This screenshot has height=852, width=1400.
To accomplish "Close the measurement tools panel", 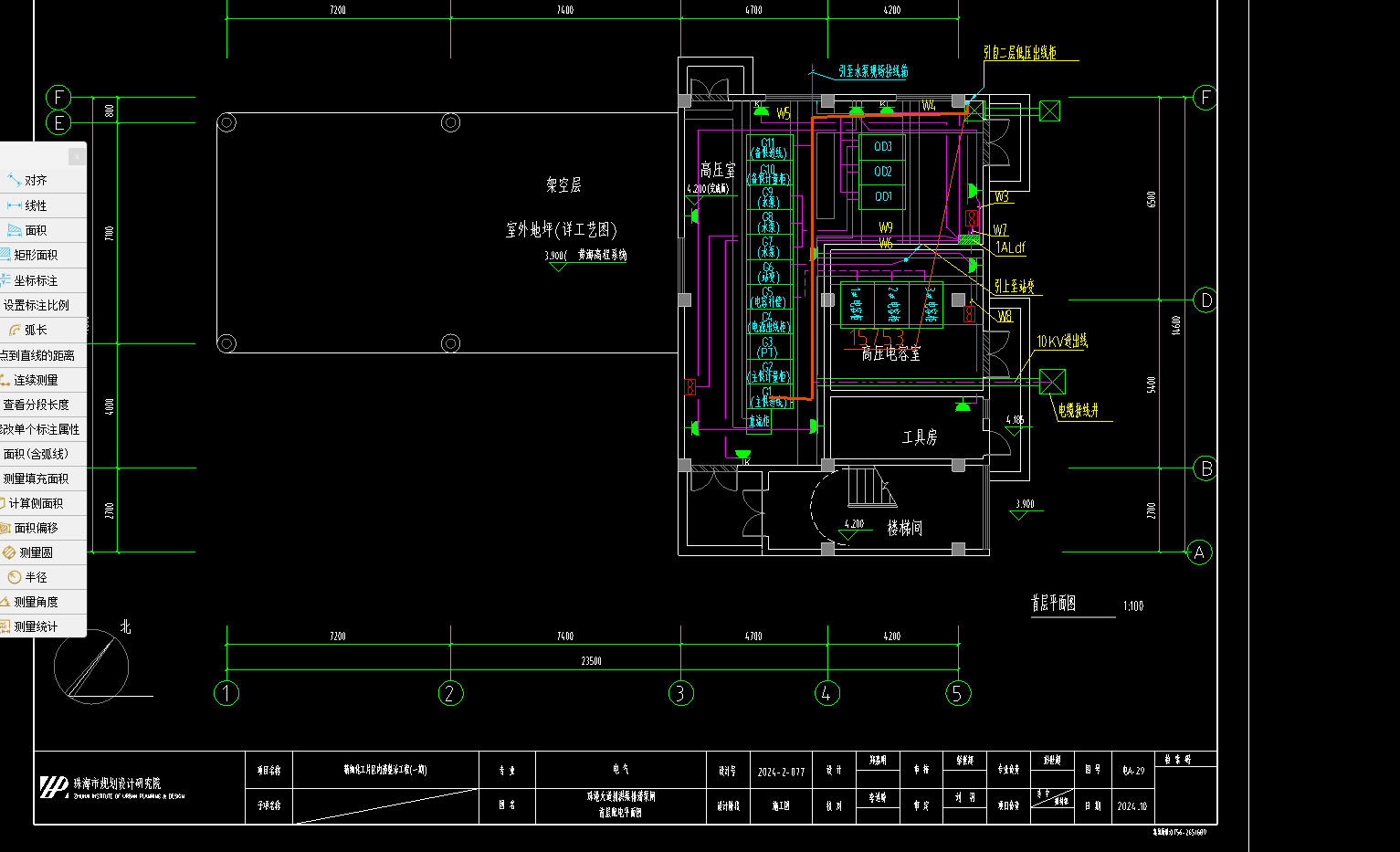I will pos(77,156).
